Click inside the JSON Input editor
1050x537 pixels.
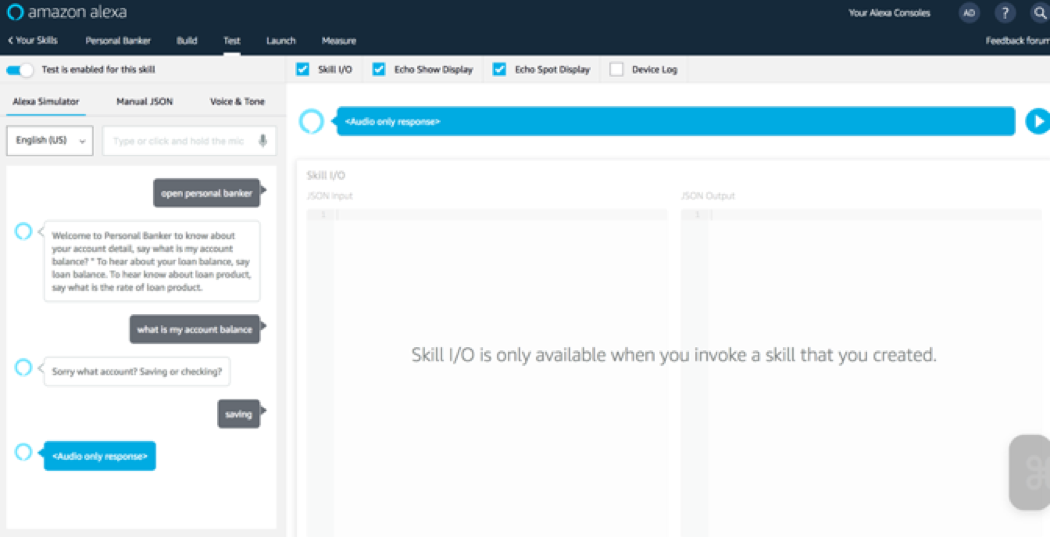(x=487, y=372)
